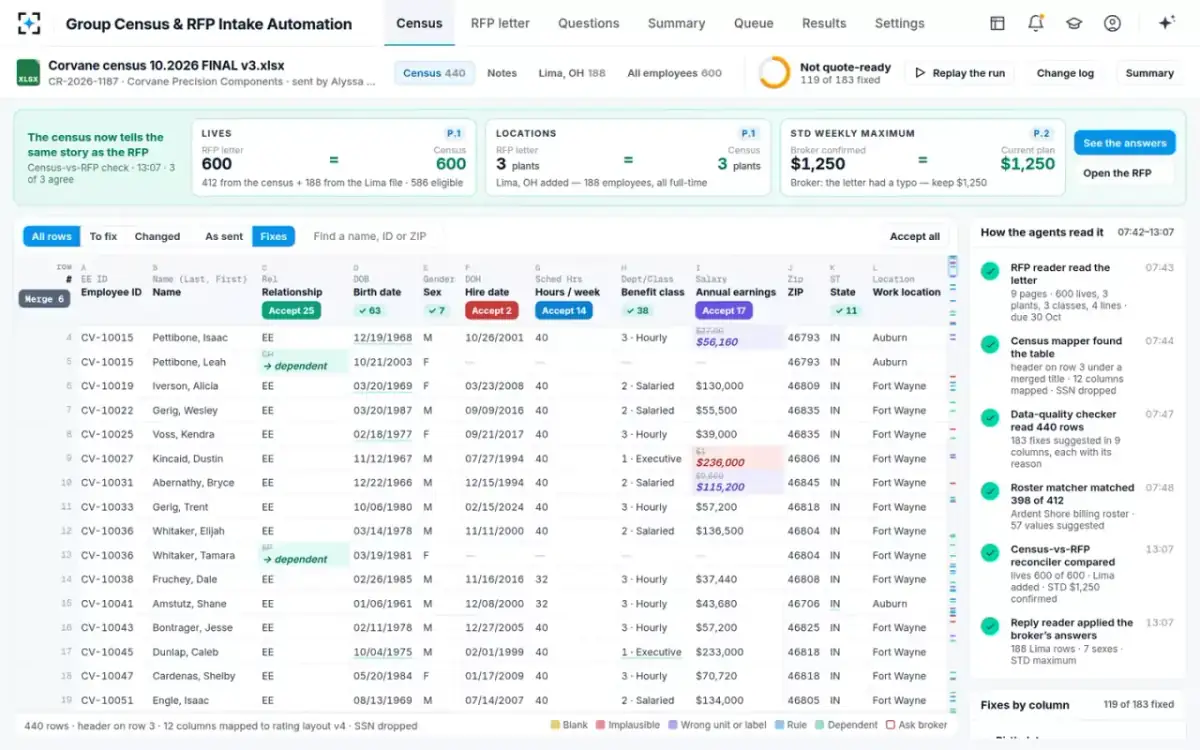1200x750 pixels.
Task: Show all rows in the table
Action: [x=52, y=236]
